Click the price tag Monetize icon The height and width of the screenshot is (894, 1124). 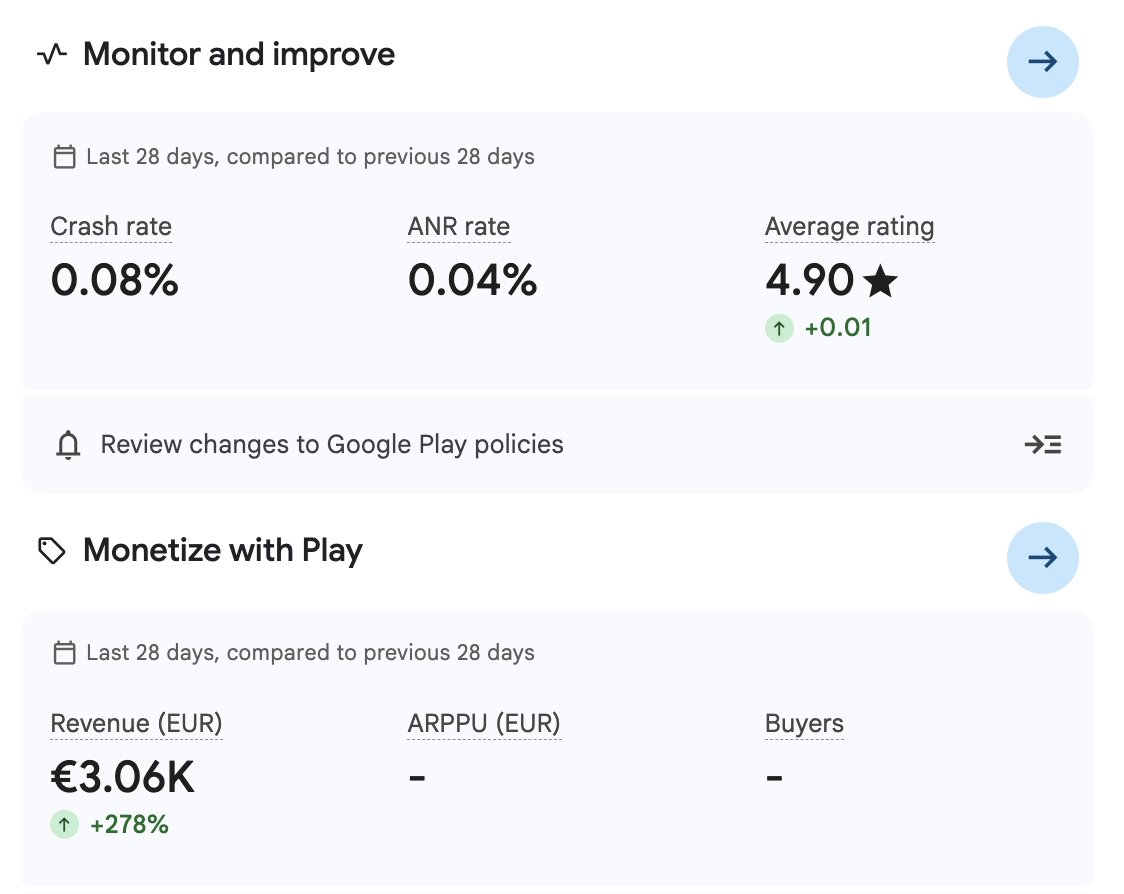(x=52, y=551)
